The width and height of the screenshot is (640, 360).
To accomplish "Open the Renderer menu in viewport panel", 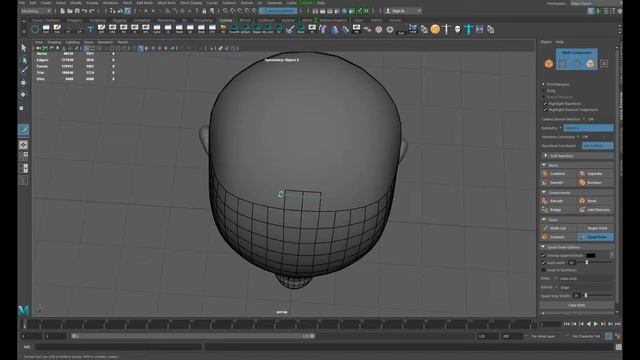I will click(105, 42).
